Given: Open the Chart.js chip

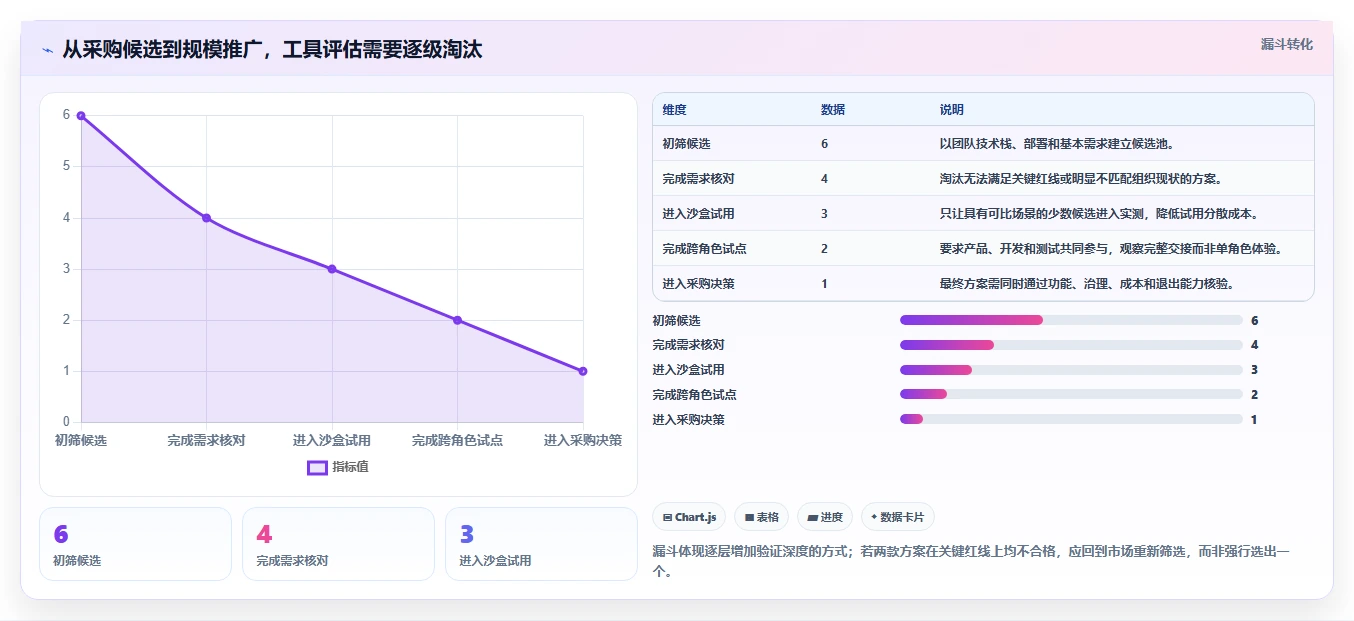Looking at the screenshot, I should [x=689, y=517].
